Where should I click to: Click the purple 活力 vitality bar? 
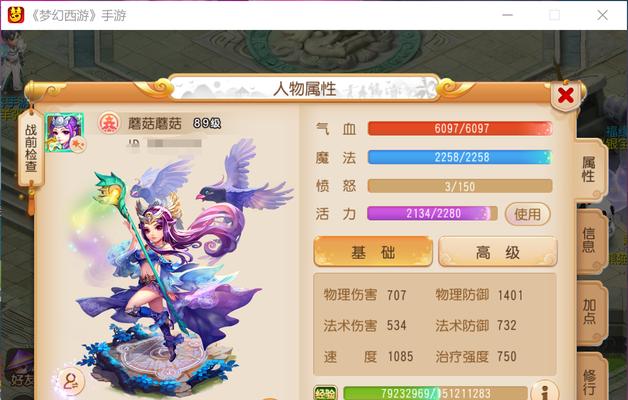coord(433,213)
